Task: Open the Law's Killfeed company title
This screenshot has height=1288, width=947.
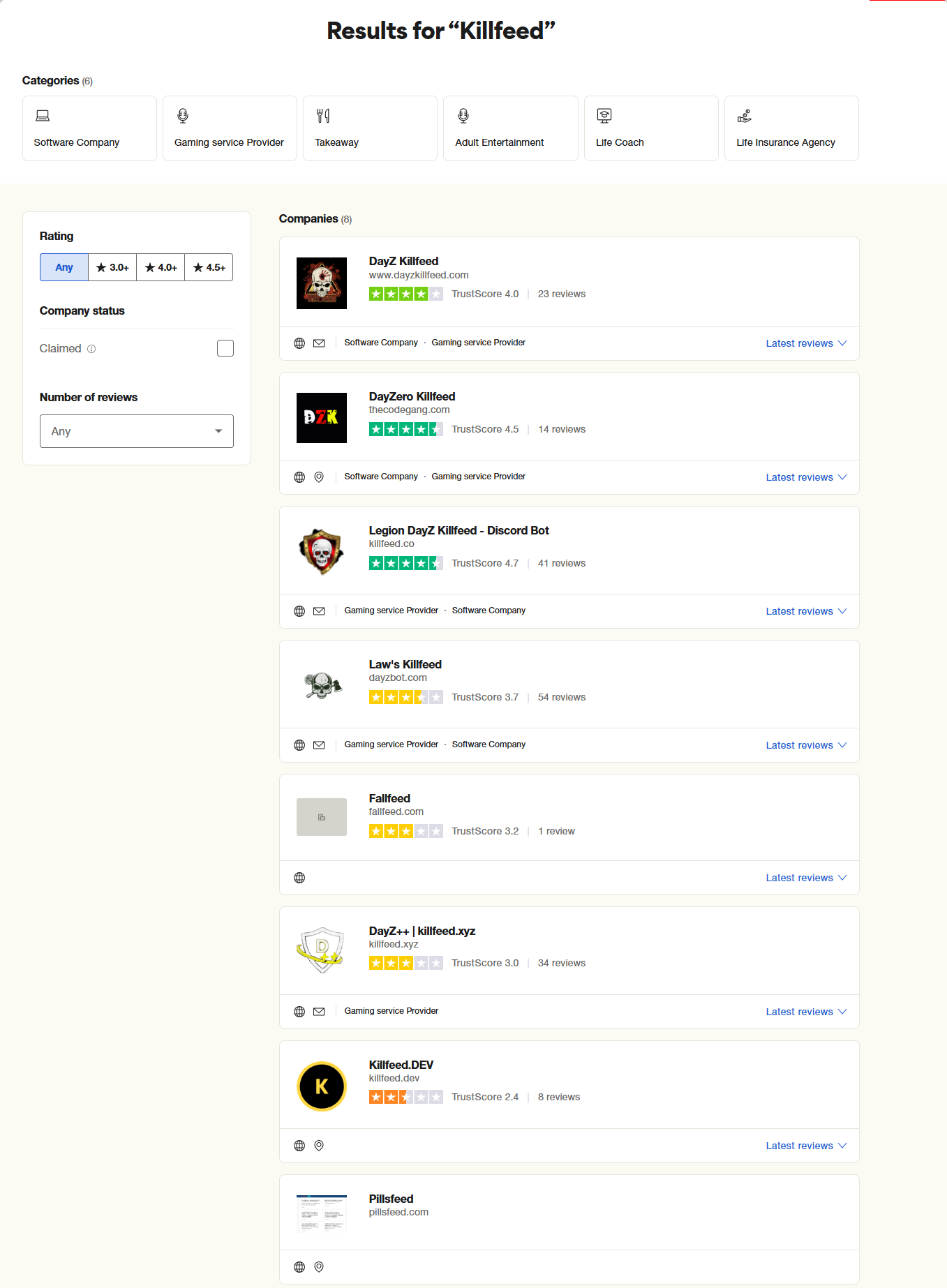Action: coord(405,664)
